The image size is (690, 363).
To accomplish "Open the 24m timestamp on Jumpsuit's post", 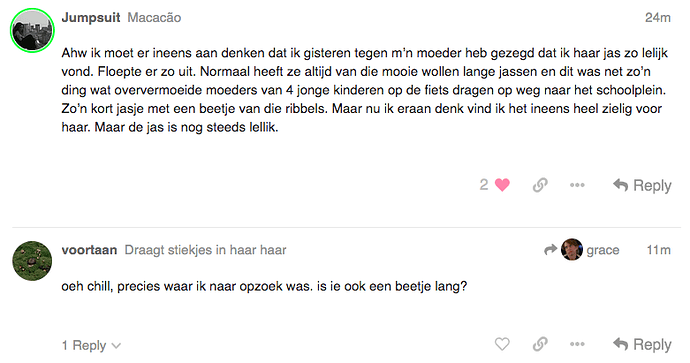I will pos(658,18).
